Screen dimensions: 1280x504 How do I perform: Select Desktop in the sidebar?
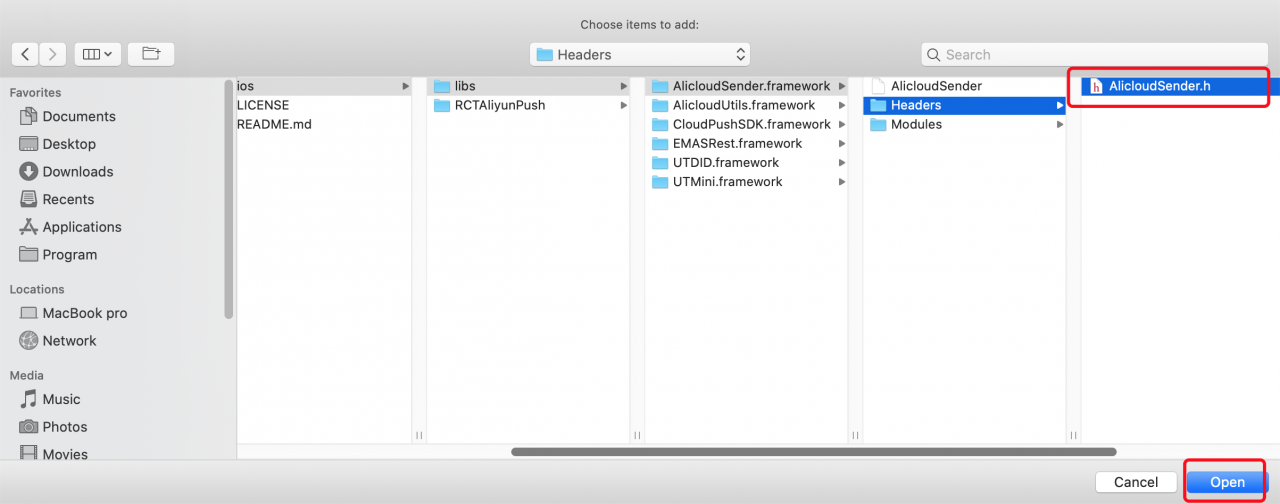coord(68,144)
